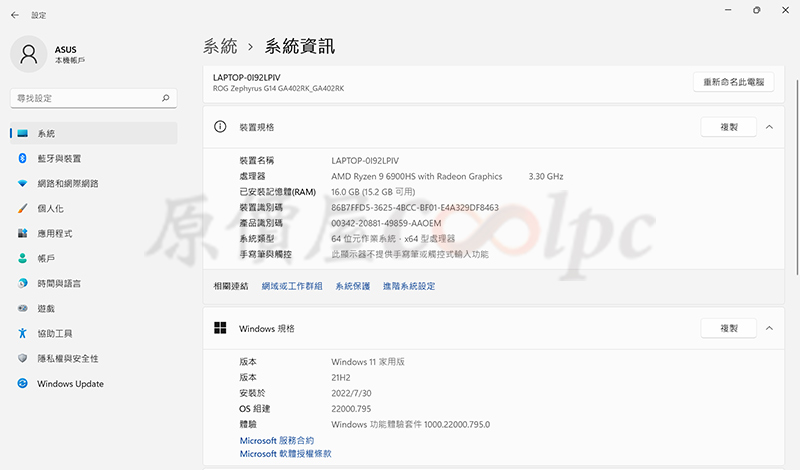This screenshot has height=470, width=800.
Task: Click the Bluetooth icon beside 藍牙與裝置
Action: 22,158
